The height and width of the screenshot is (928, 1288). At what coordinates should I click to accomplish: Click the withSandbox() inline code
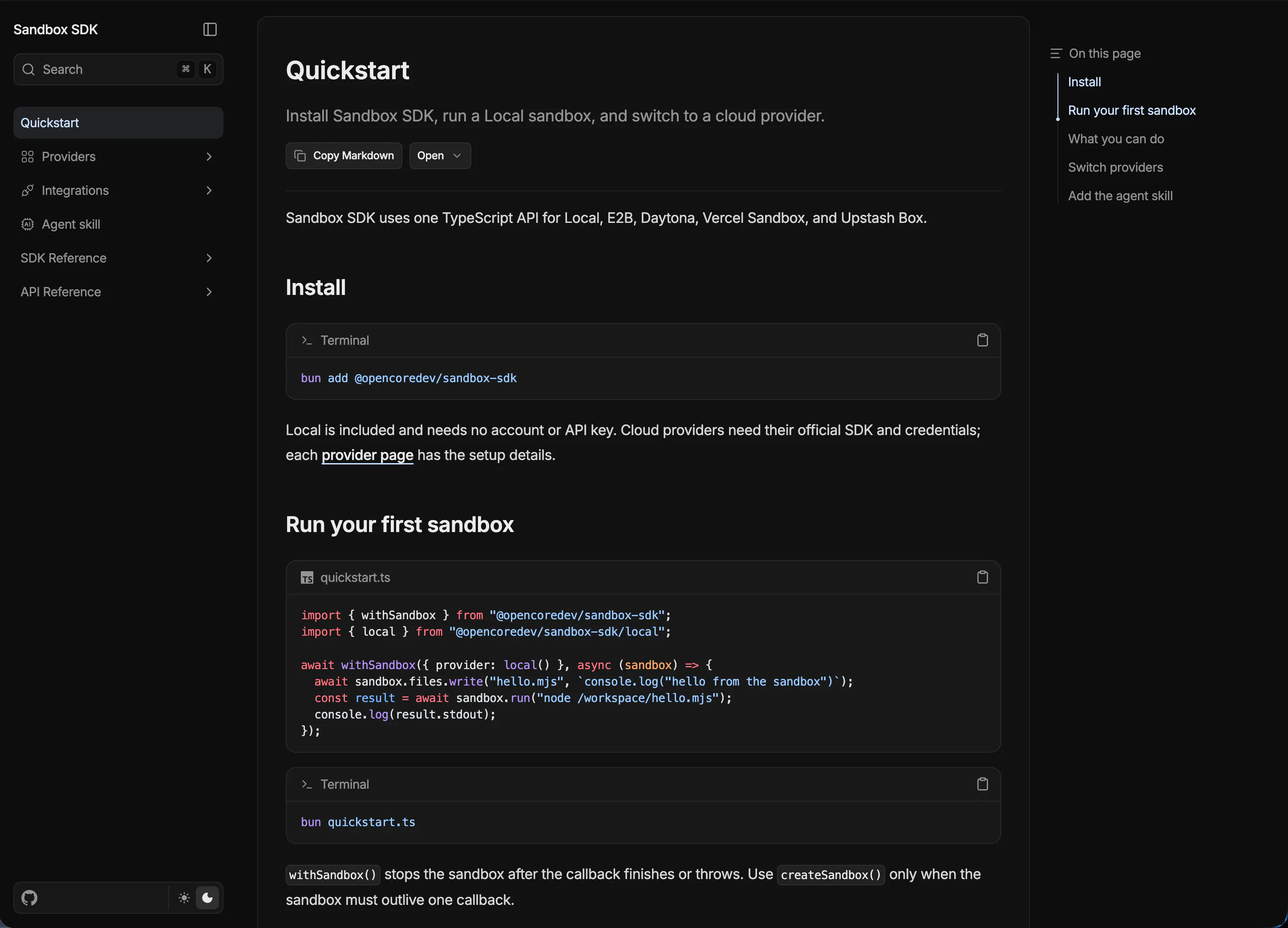tap(333, 875)
